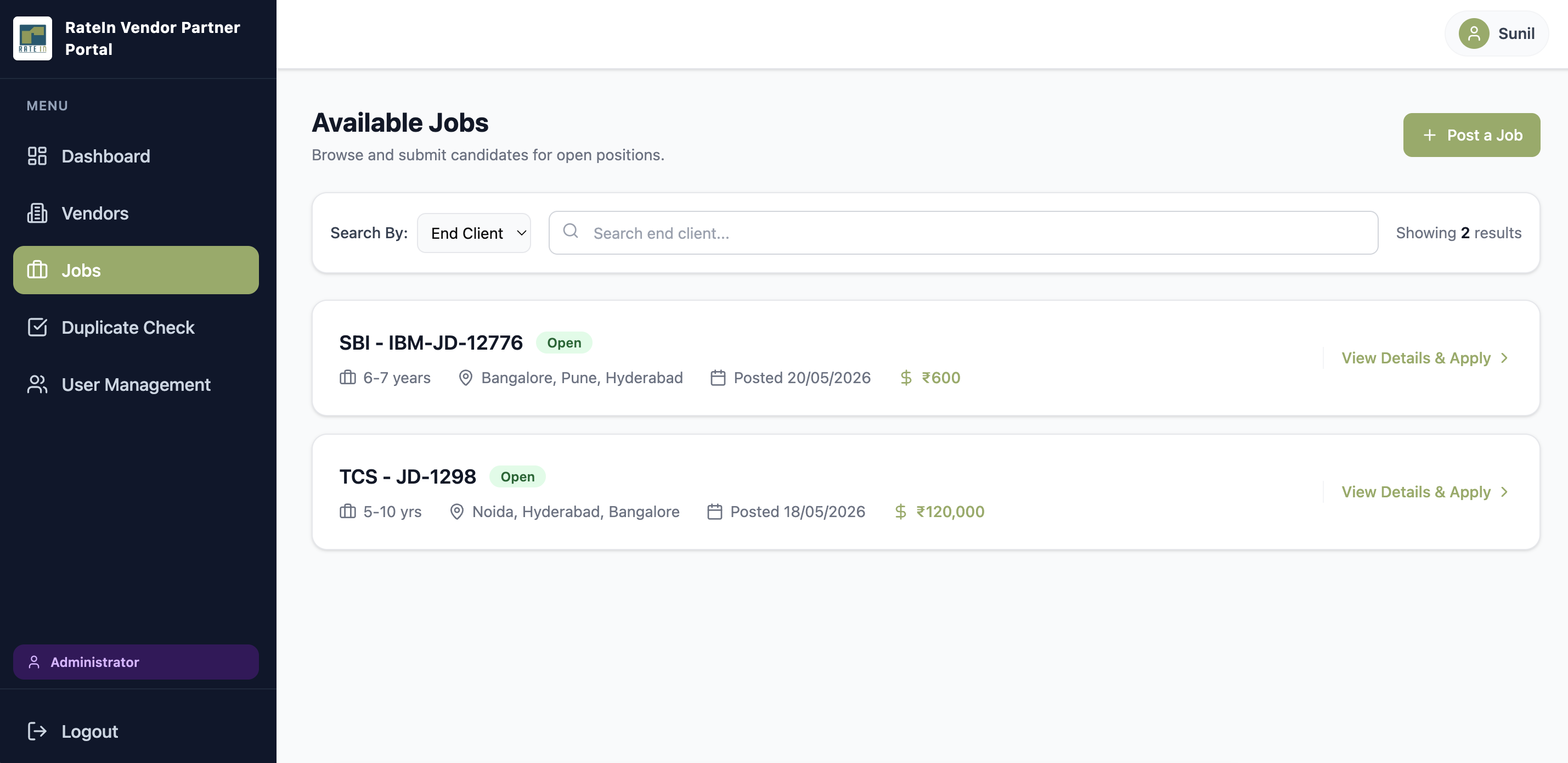Click the Showing 2 results text
Image resolution: width=1568 pixels, height=763 pixels.
click(x=1458, y=233)
